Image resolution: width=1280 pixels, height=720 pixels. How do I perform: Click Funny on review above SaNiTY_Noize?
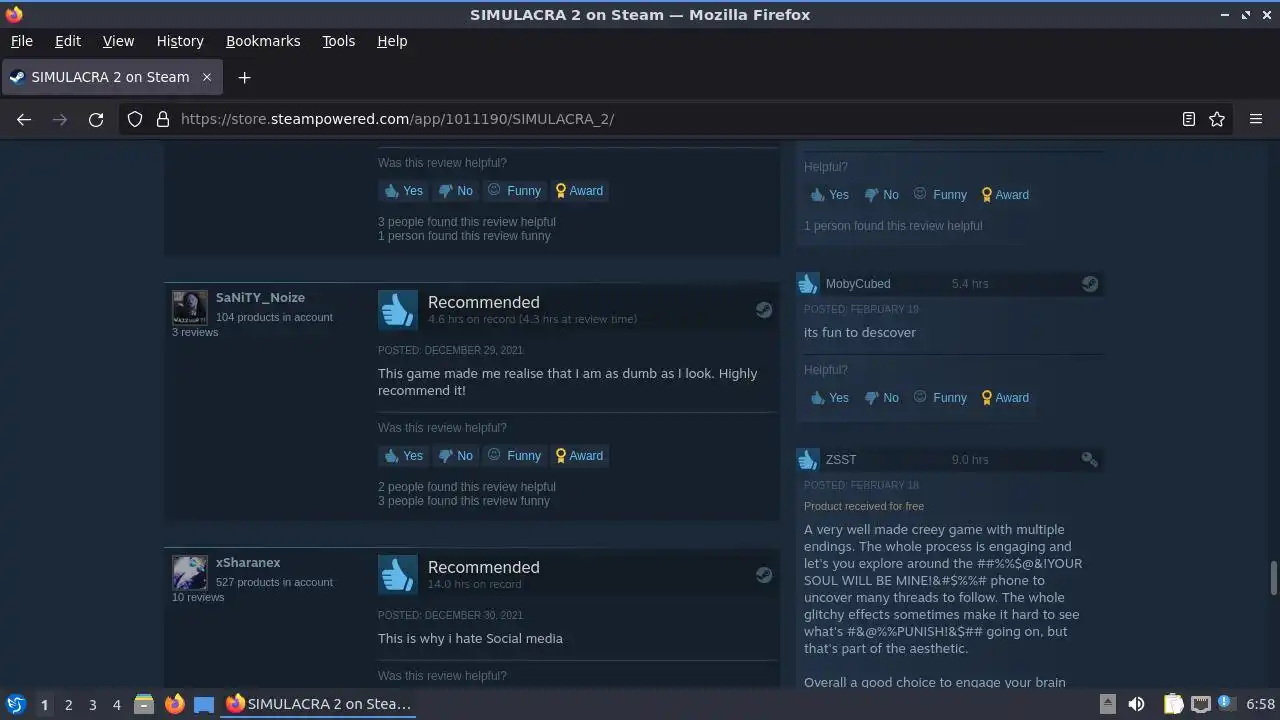pyautogui.click(x=514, y=191)
